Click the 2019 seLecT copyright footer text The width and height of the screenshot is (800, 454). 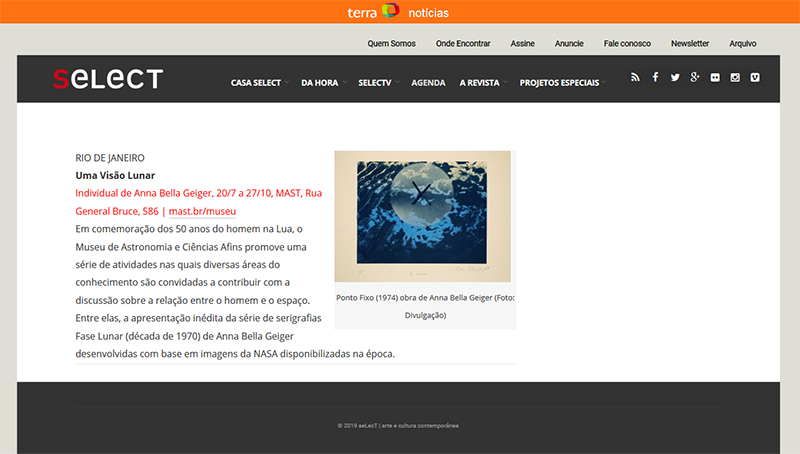tap(398, 425)
